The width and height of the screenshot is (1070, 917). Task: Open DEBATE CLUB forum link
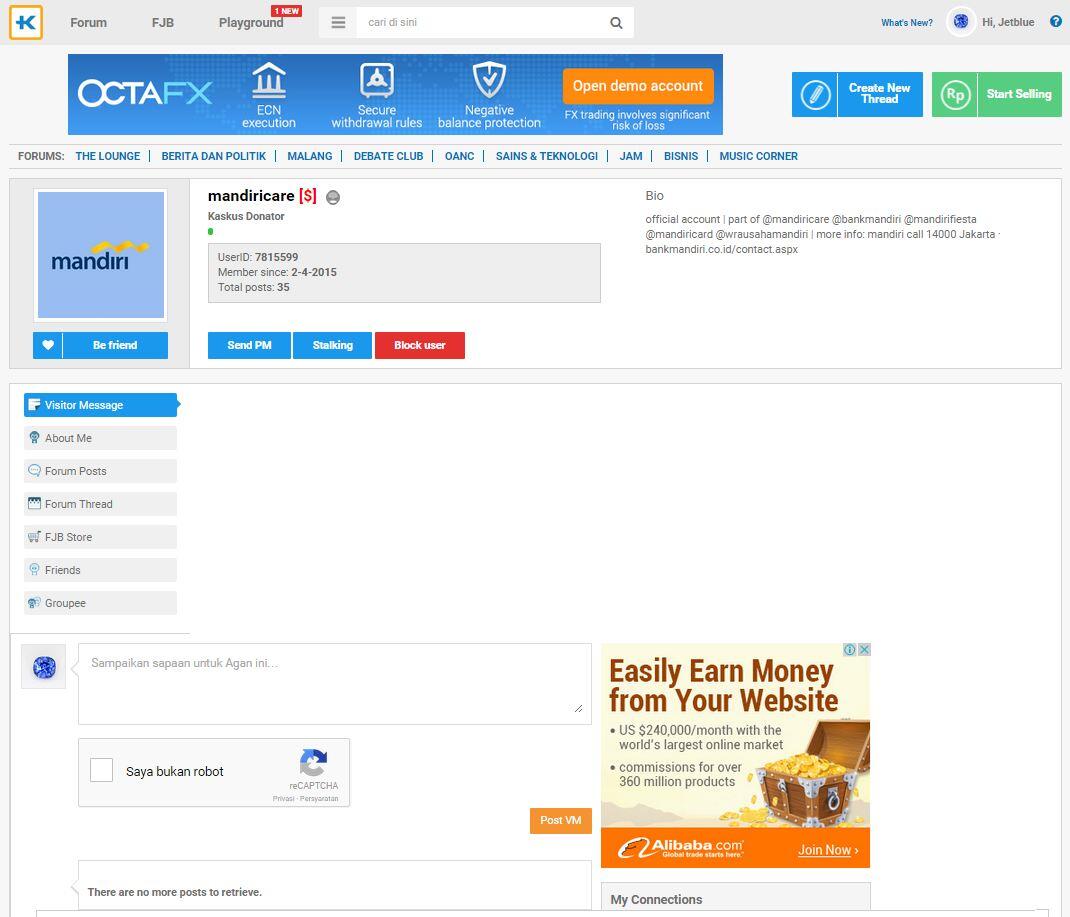tap(388, 156)
